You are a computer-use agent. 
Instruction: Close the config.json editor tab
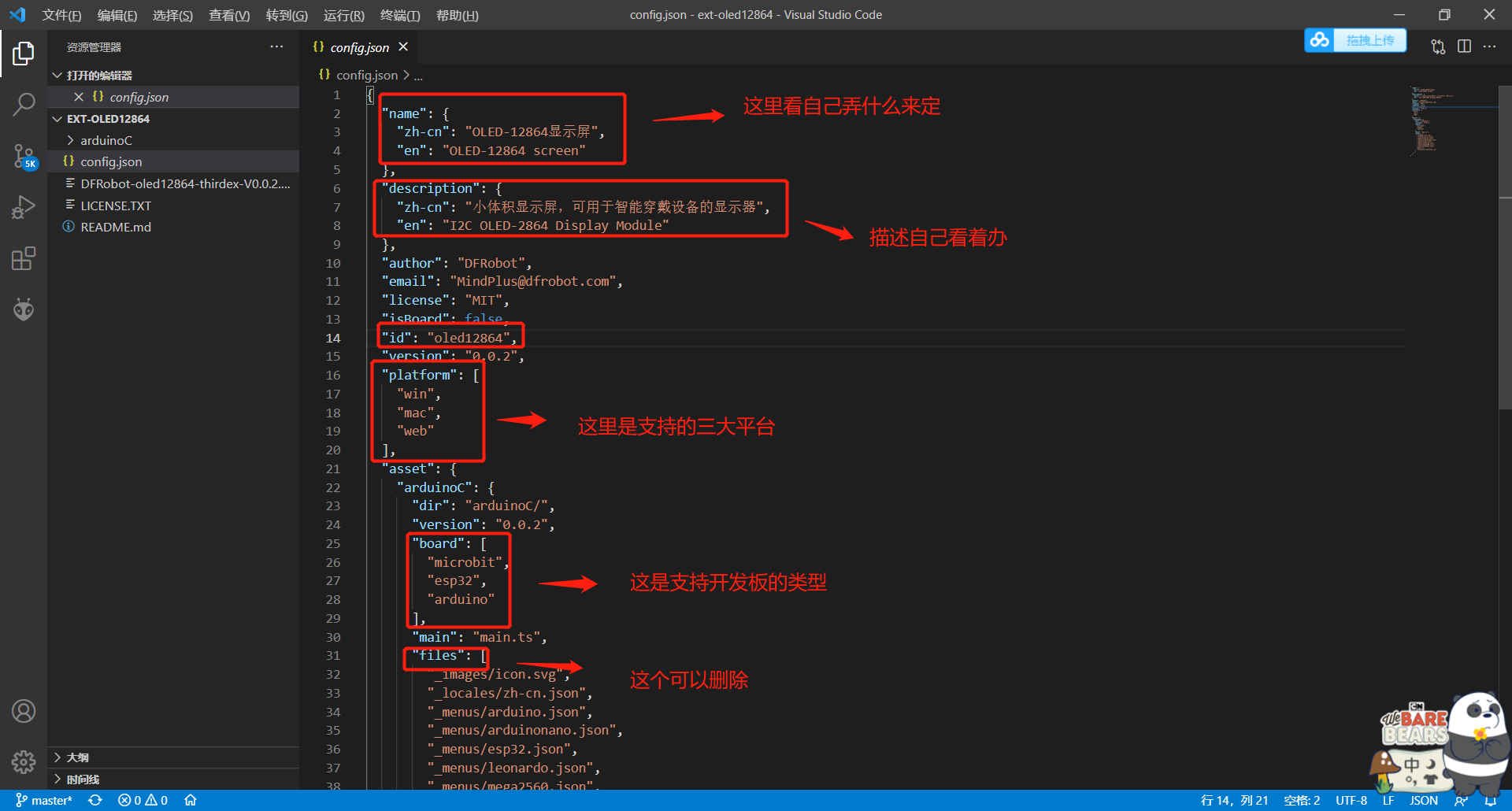coord(403,47)
